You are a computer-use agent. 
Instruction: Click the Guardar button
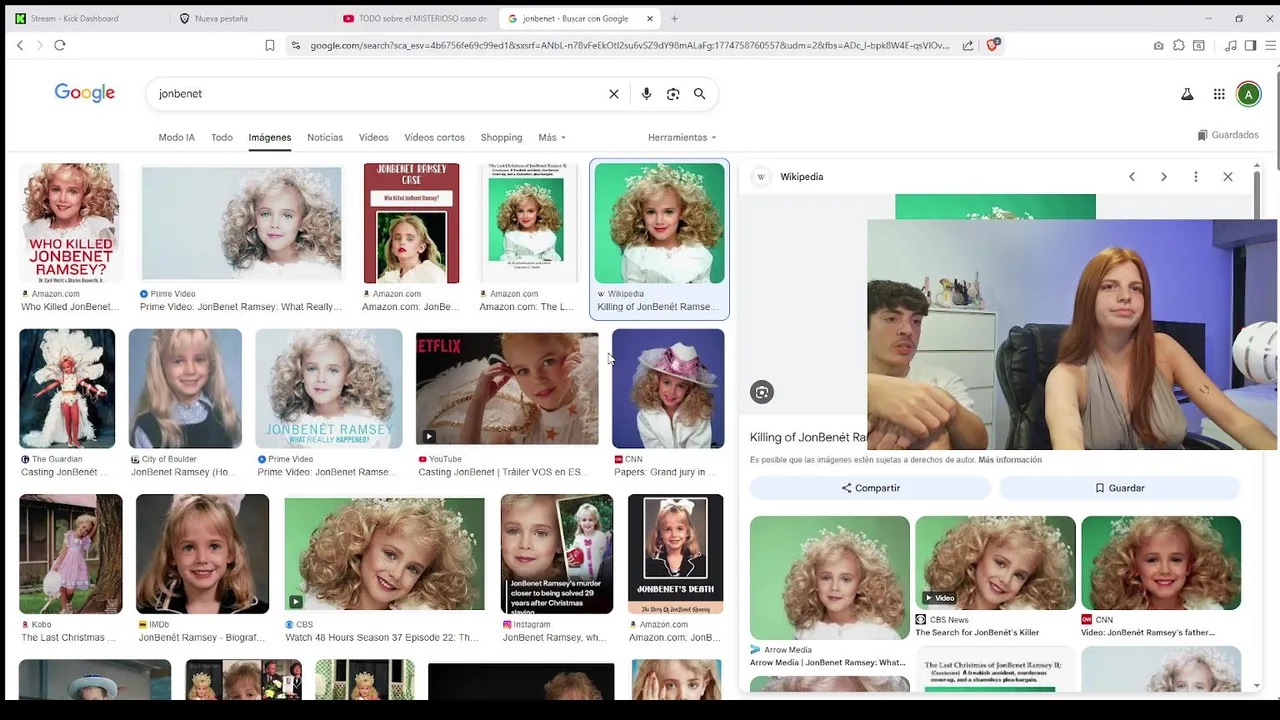(x=1119, y=488)
